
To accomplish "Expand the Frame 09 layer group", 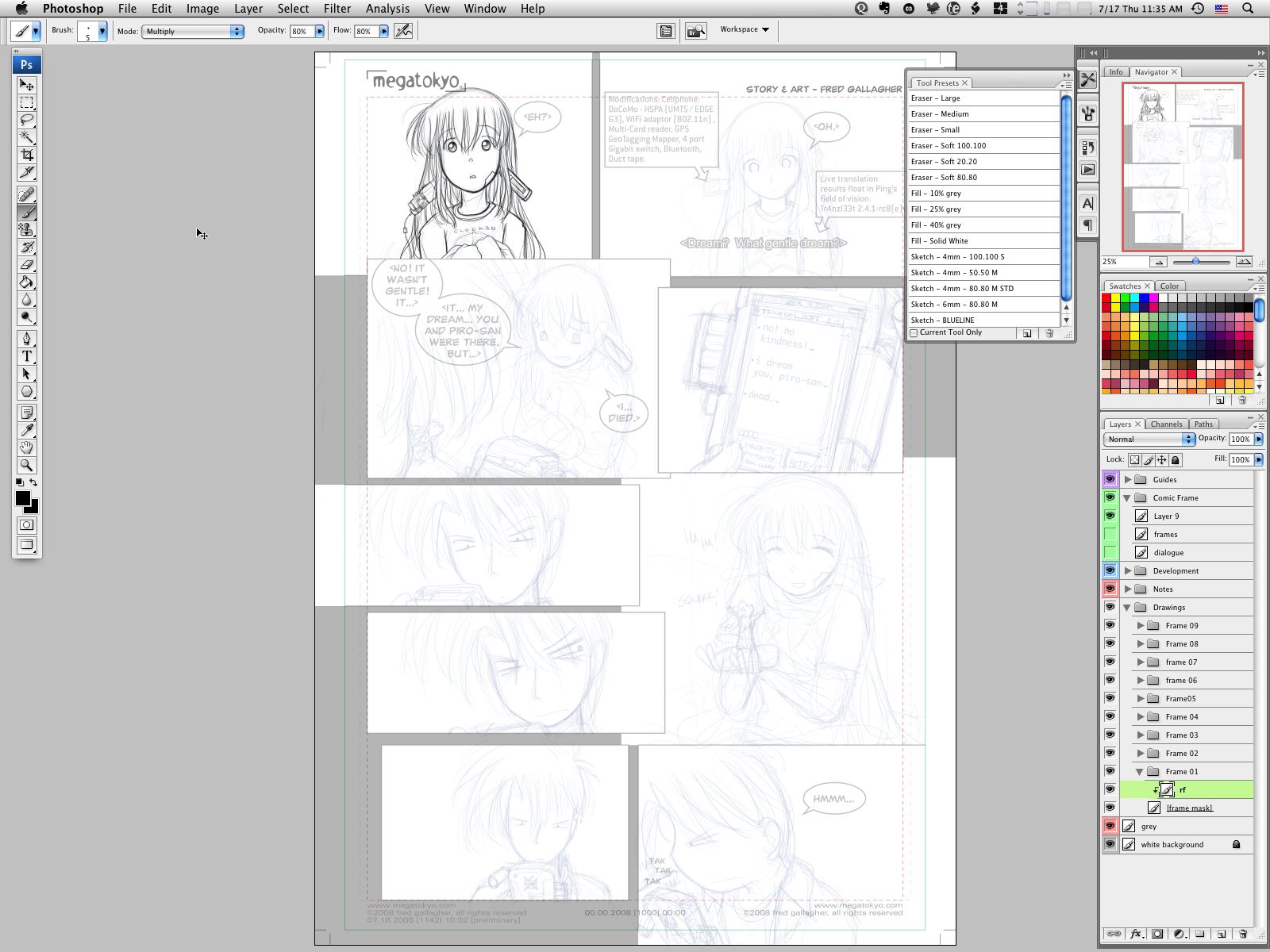I will (x=1141, y=626).
